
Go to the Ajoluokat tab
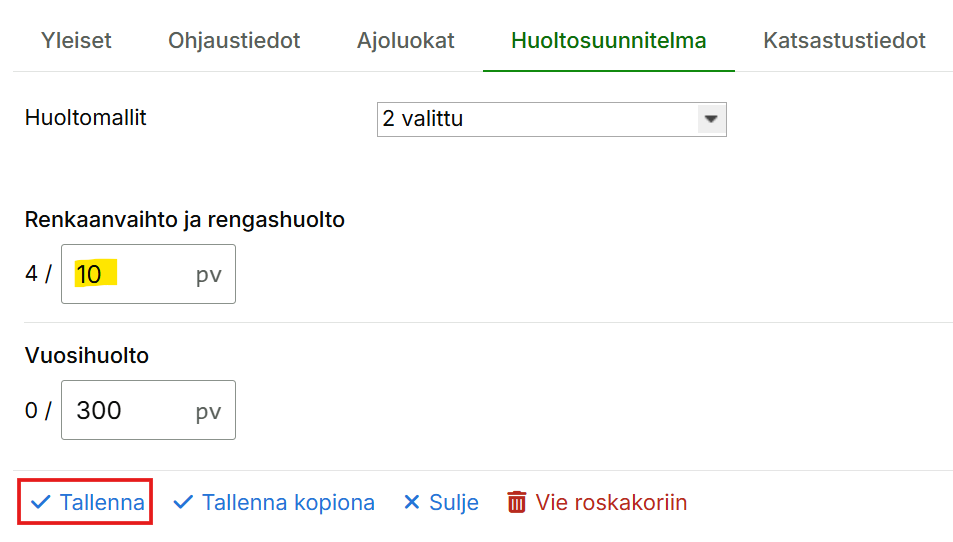click(x=405, y=41)
